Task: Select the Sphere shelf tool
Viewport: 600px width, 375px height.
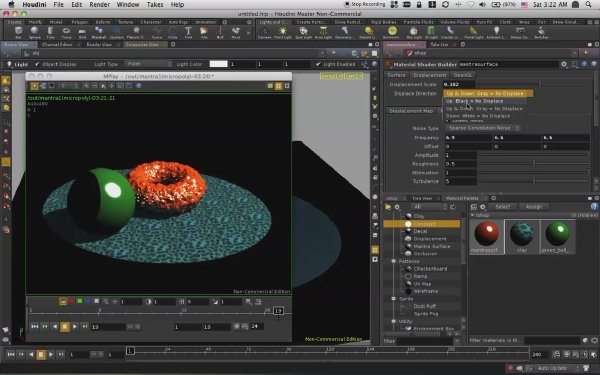Action: [34, 32]
